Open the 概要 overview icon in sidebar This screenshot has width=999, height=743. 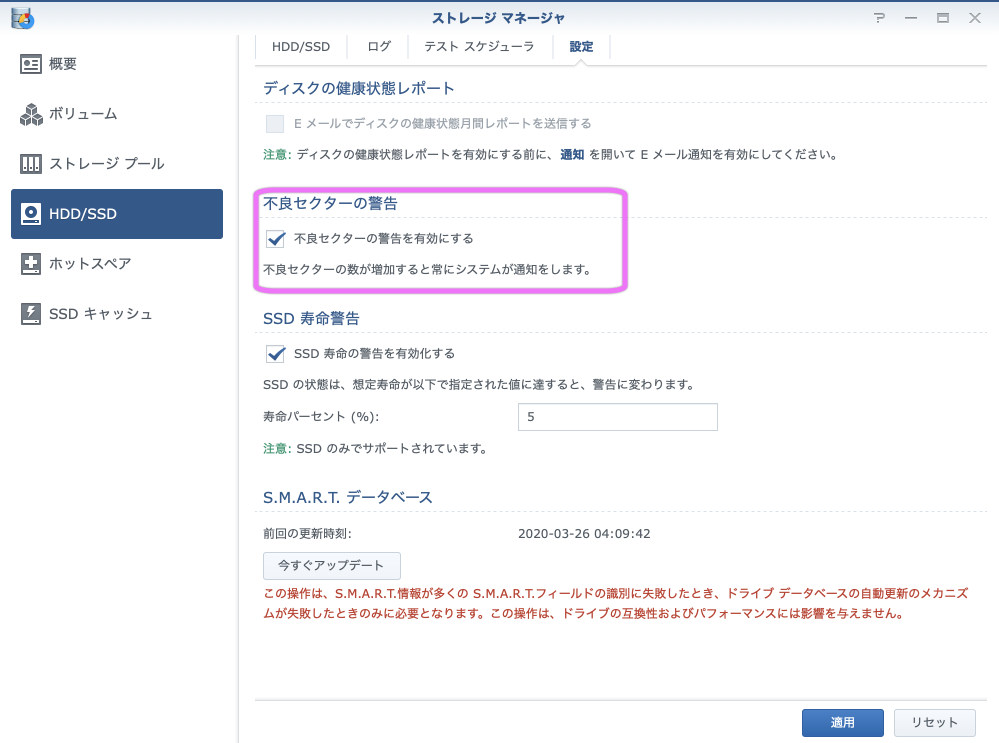[x=31, y=64]
